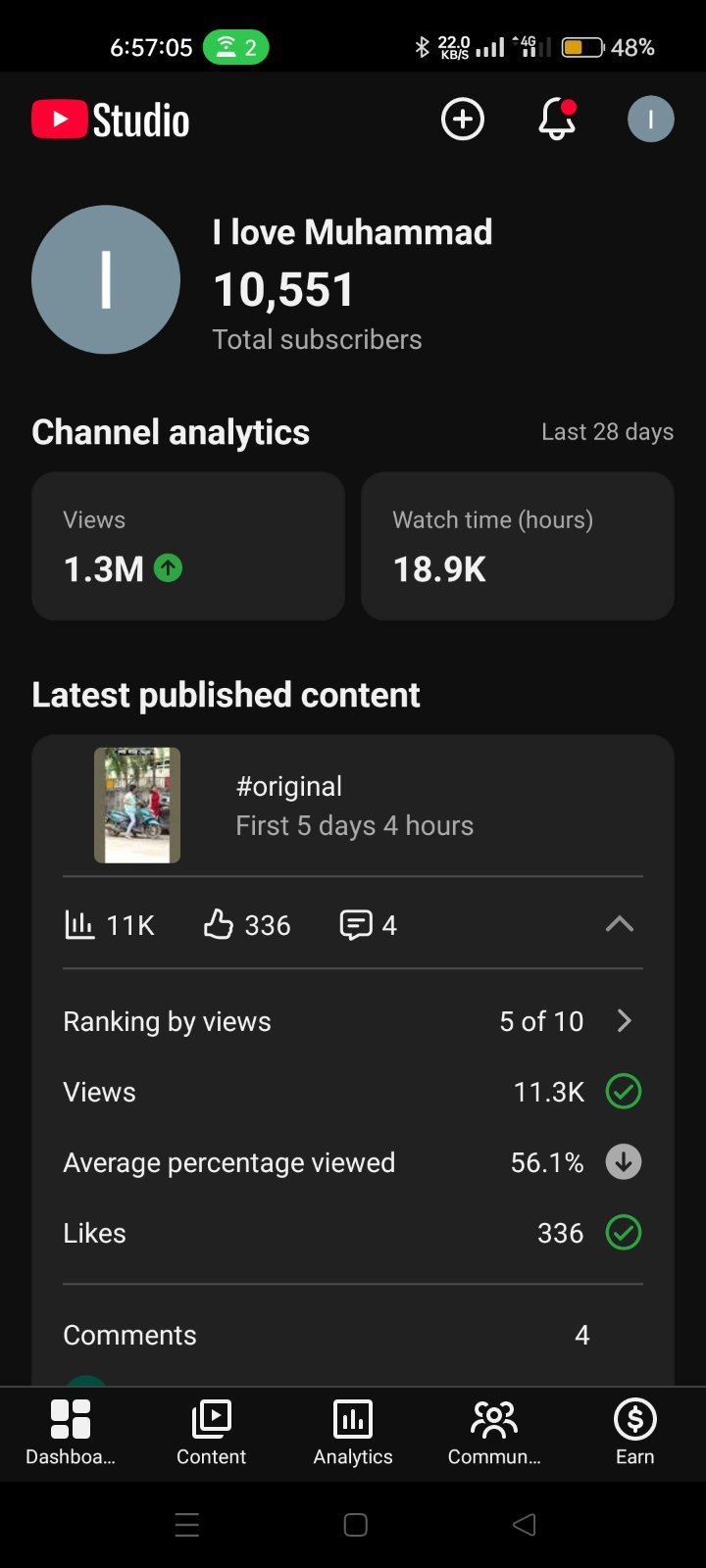706x1568 pixels.
Task: Tap the views bar chart icon showing 11K
Action: 79,924
